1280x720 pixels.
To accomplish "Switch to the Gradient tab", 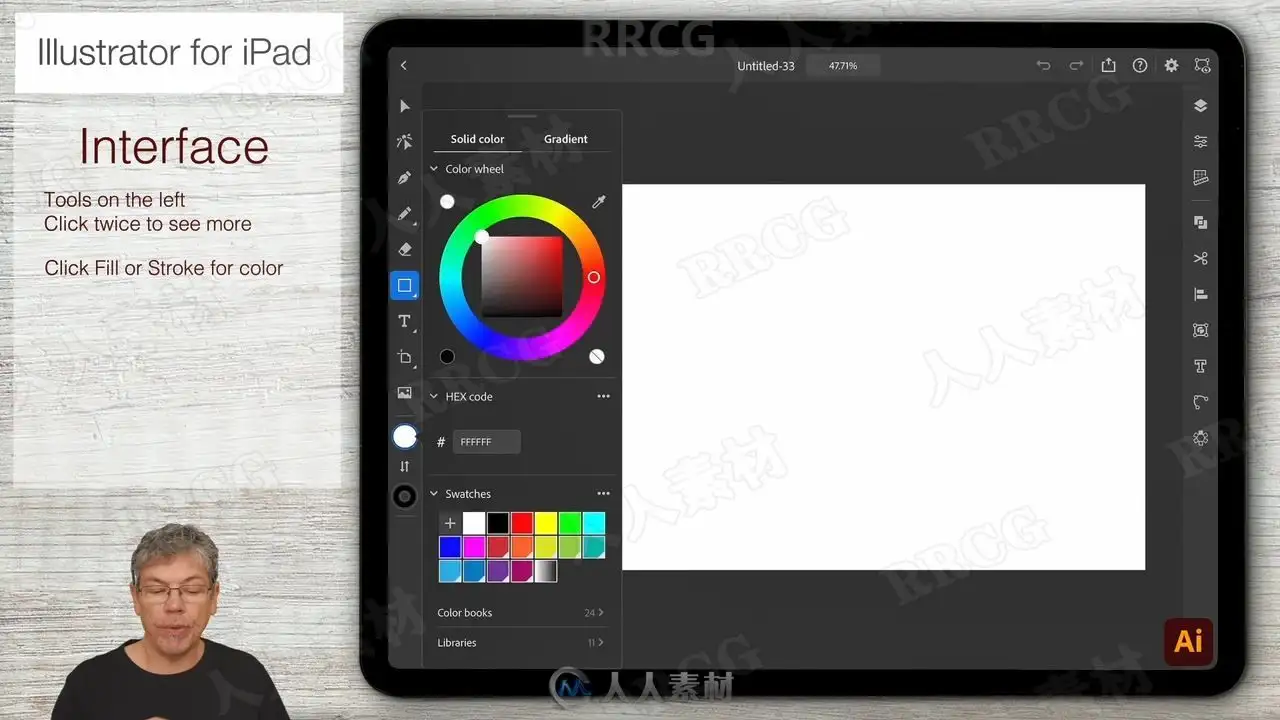I will pyautogui.click(x=566, y=139).
